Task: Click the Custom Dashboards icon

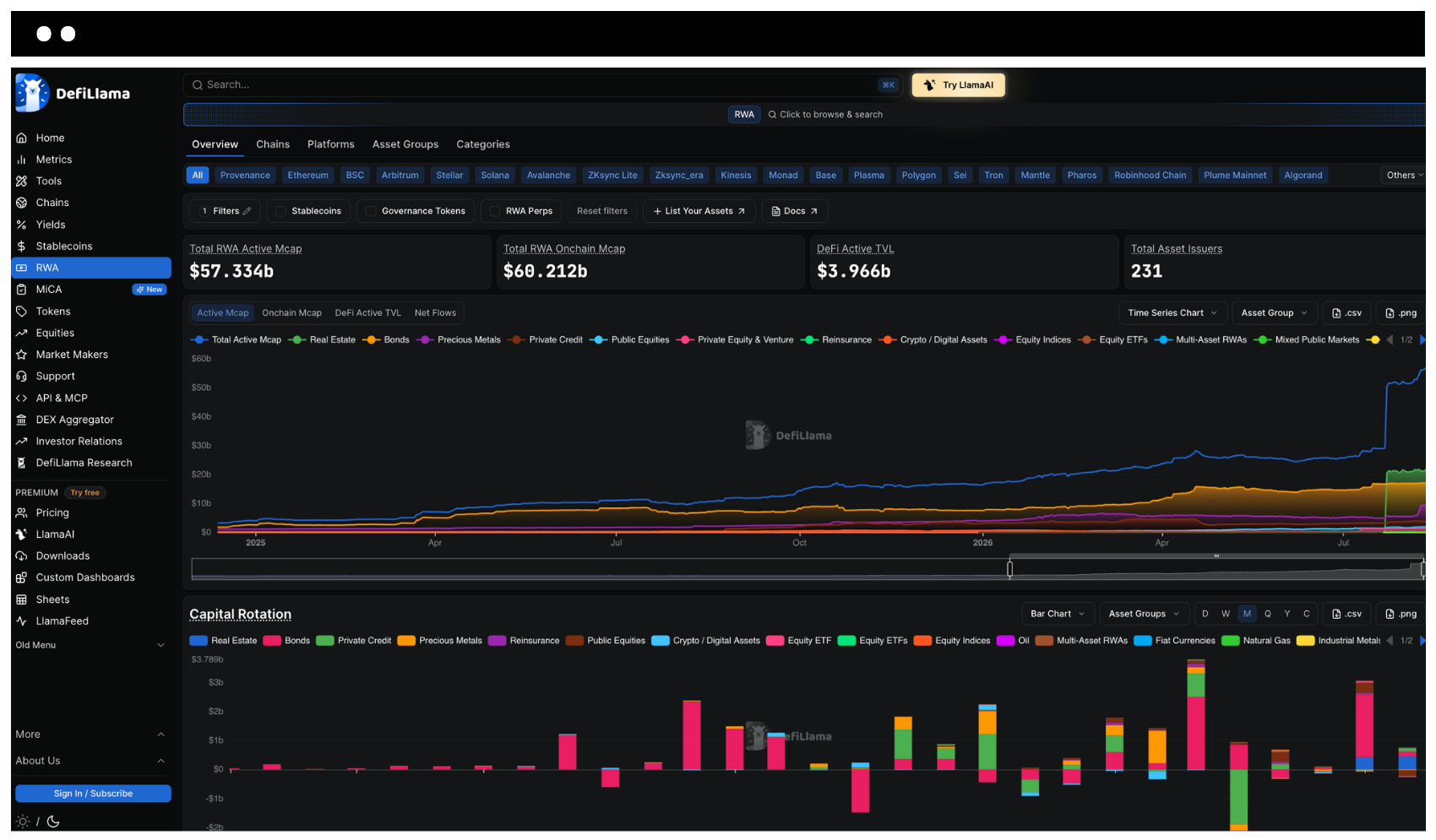Action: [x=22, y=577]
